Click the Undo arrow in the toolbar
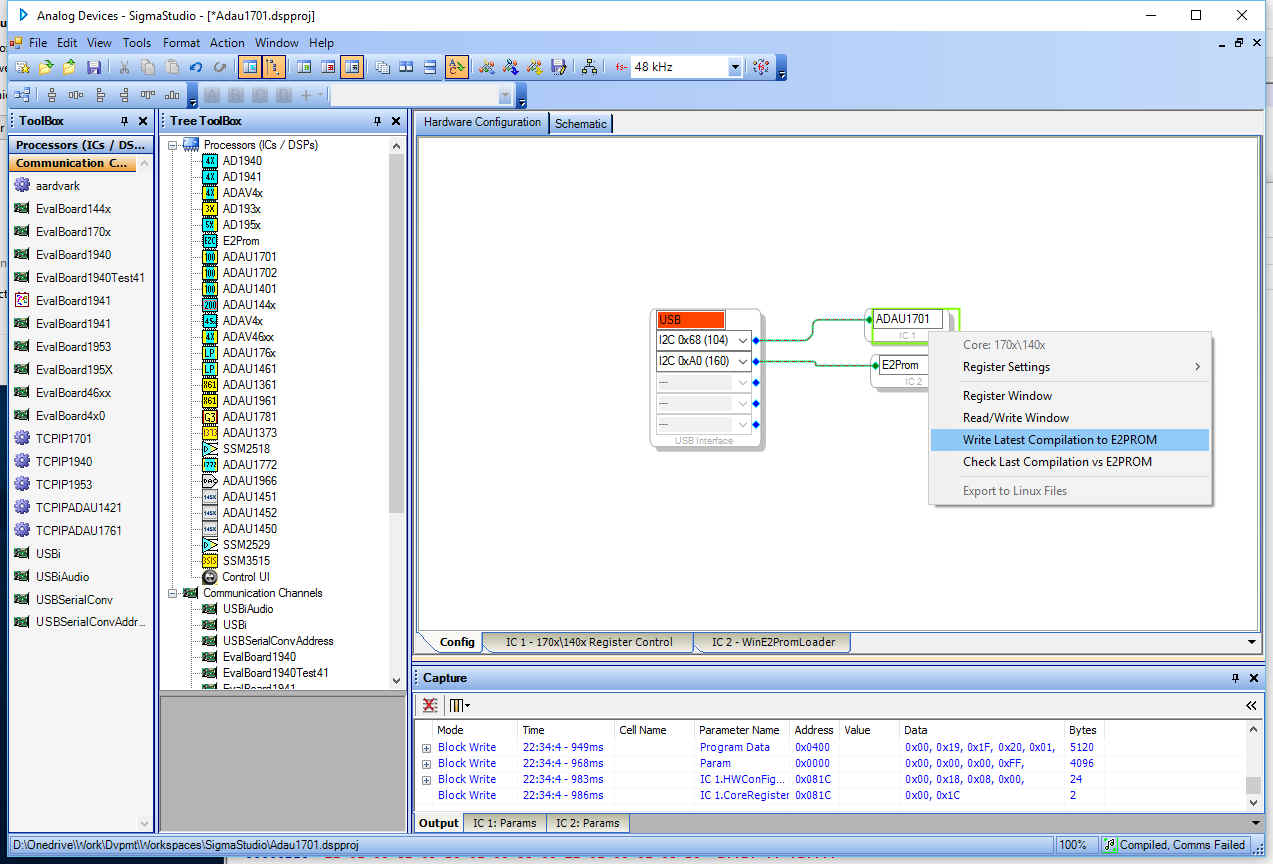This screenshot has height=864, width=1273. coord(196,67)
